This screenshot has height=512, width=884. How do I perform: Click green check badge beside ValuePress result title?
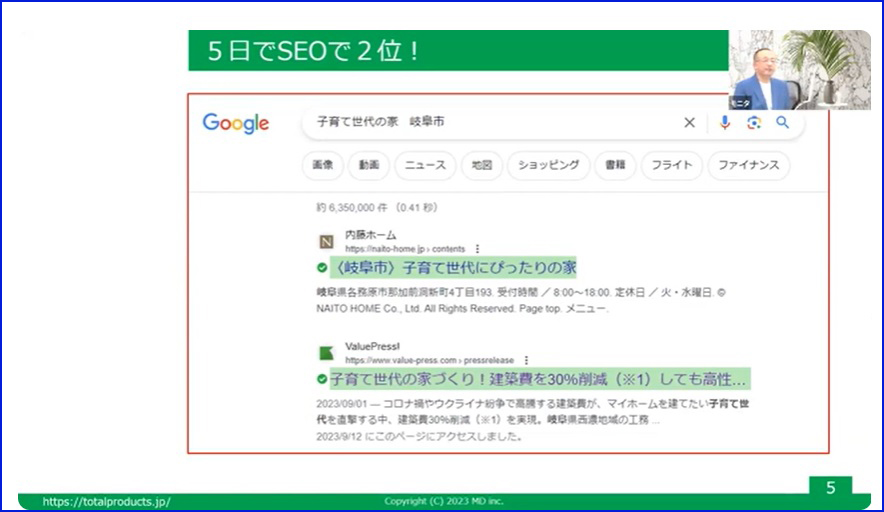[322, 379]
